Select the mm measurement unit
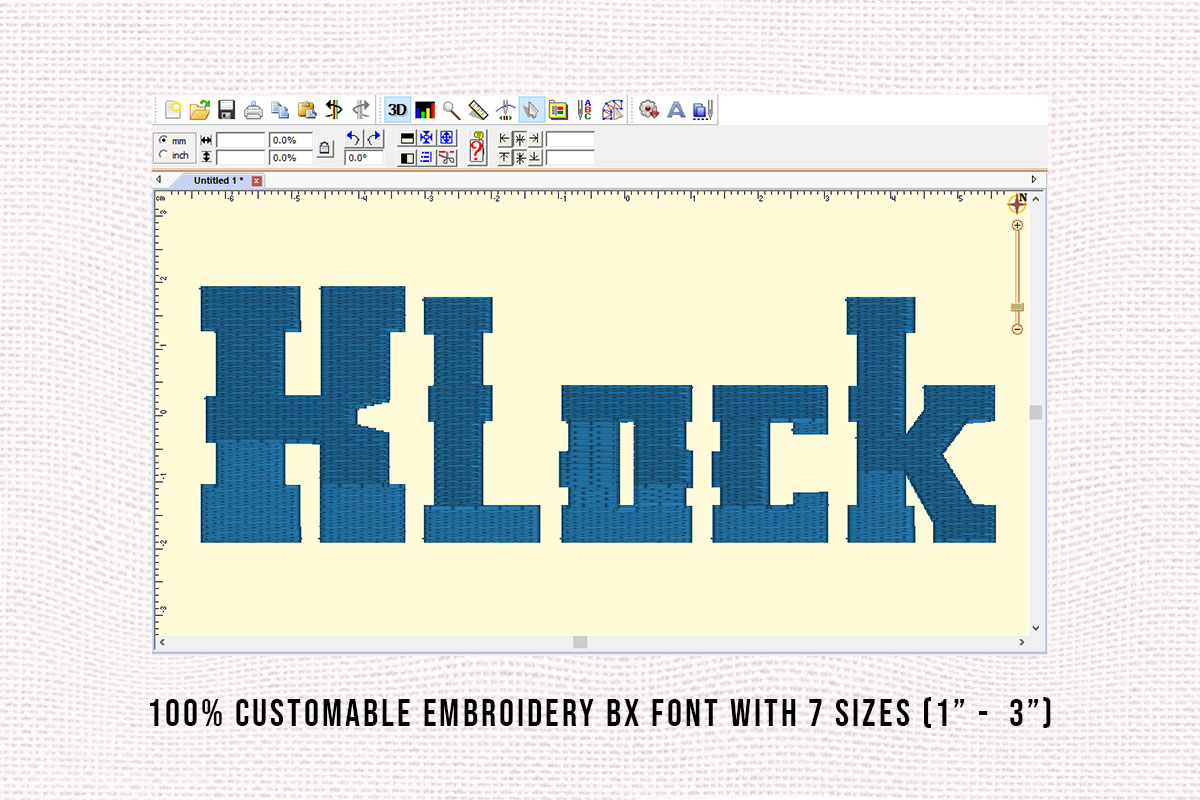 162,138
